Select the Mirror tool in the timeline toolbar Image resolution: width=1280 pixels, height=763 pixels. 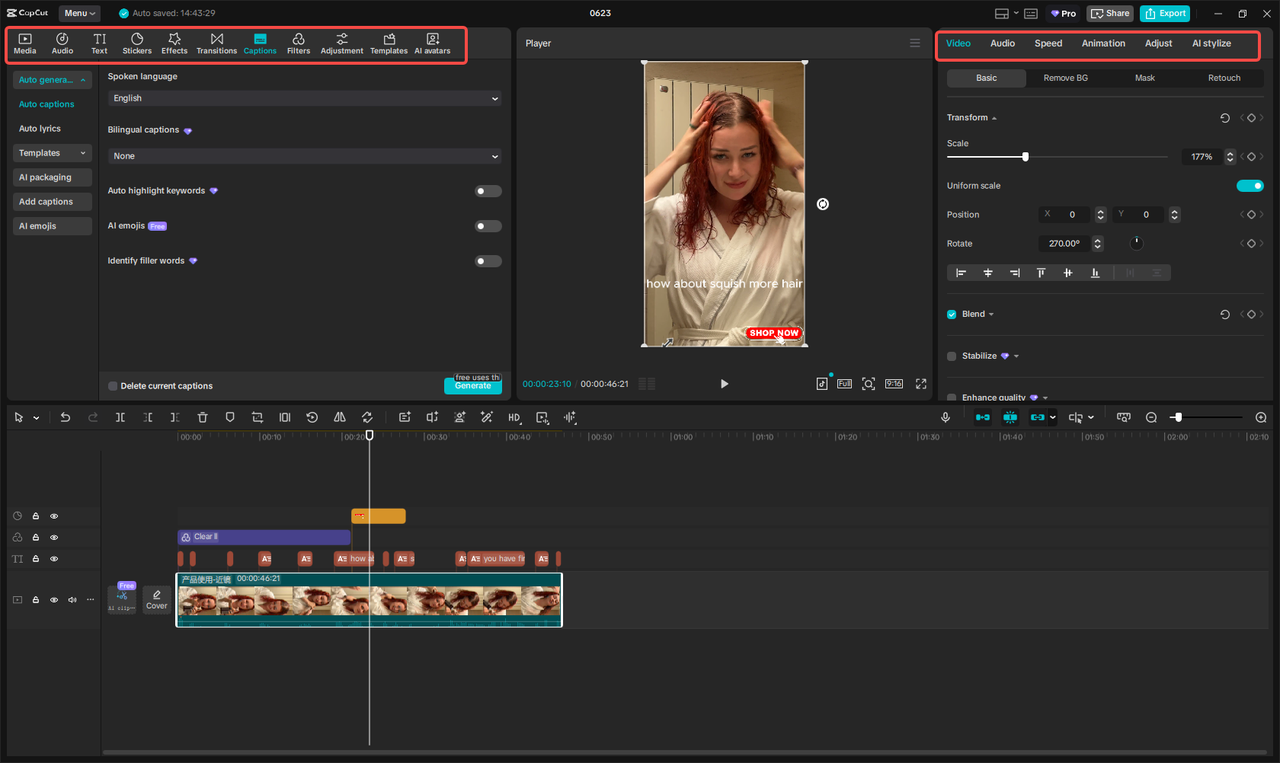(339, 417)
